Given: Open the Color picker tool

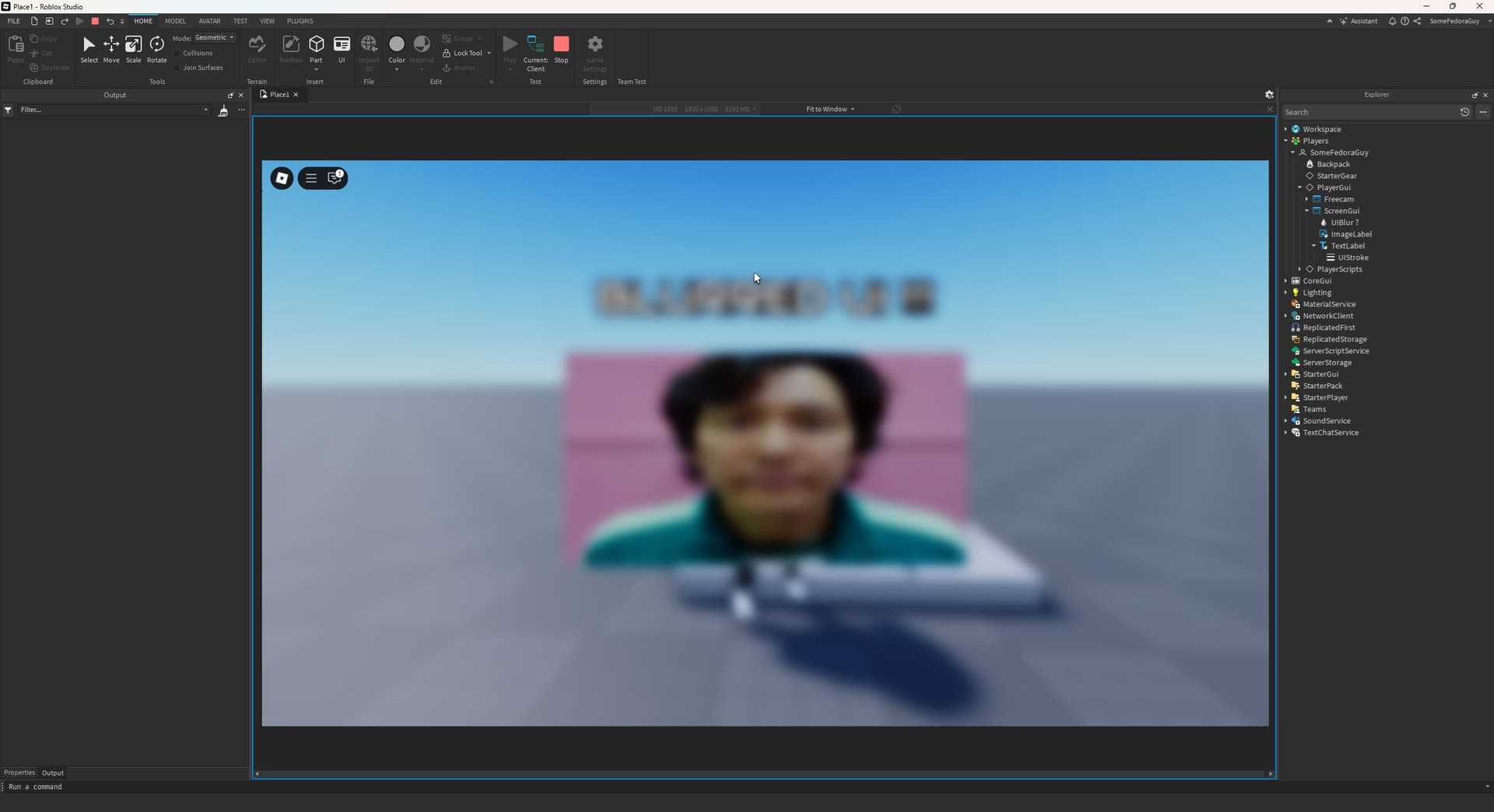Looking at the screenshot, I should [397, 51].
